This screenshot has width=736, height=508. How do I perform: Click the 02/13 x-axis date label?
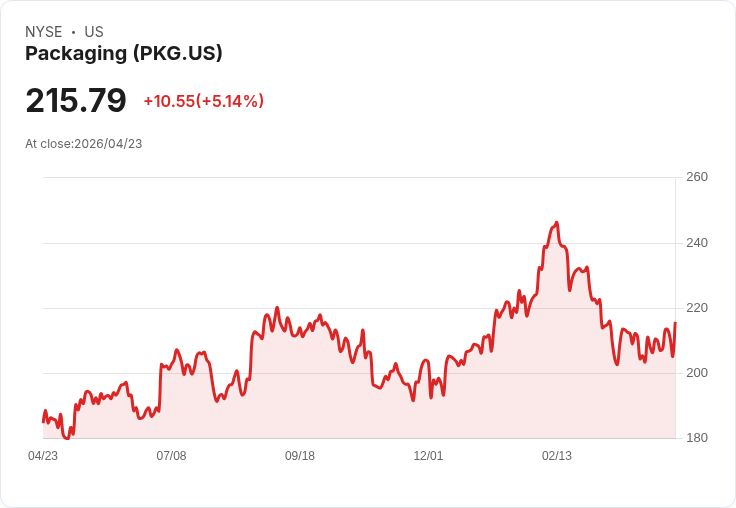[x=557, y=456]
